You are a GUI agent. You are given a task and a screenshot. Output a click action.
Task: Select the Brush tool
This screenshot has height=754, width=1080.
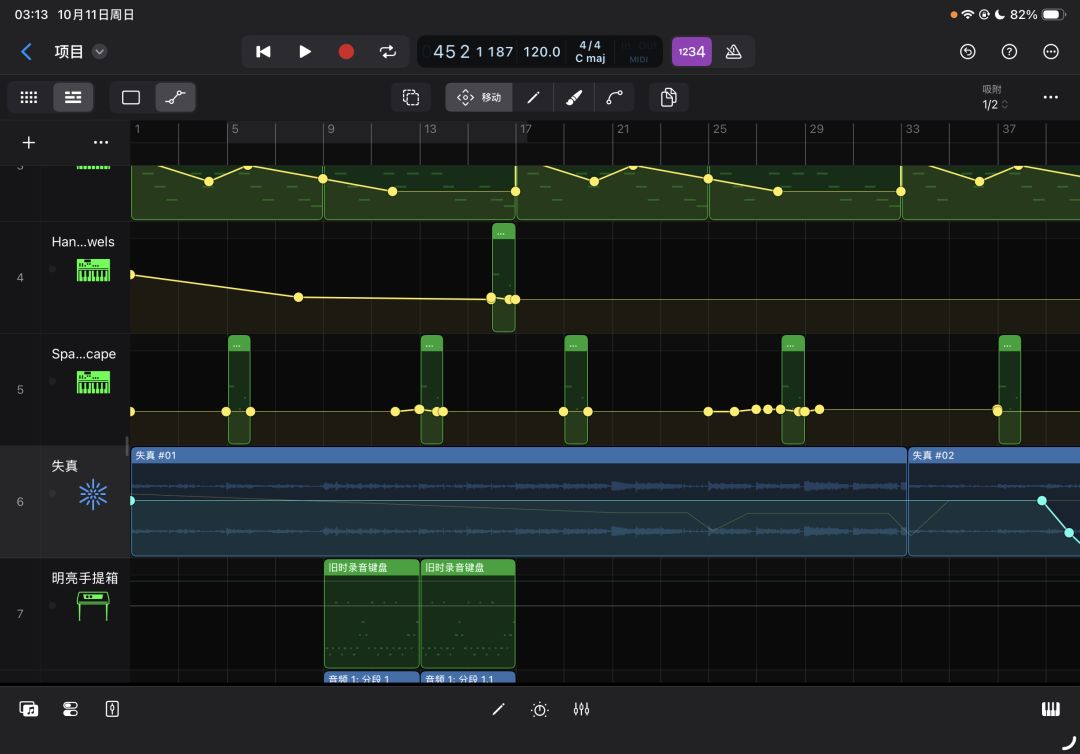(574, 97)
